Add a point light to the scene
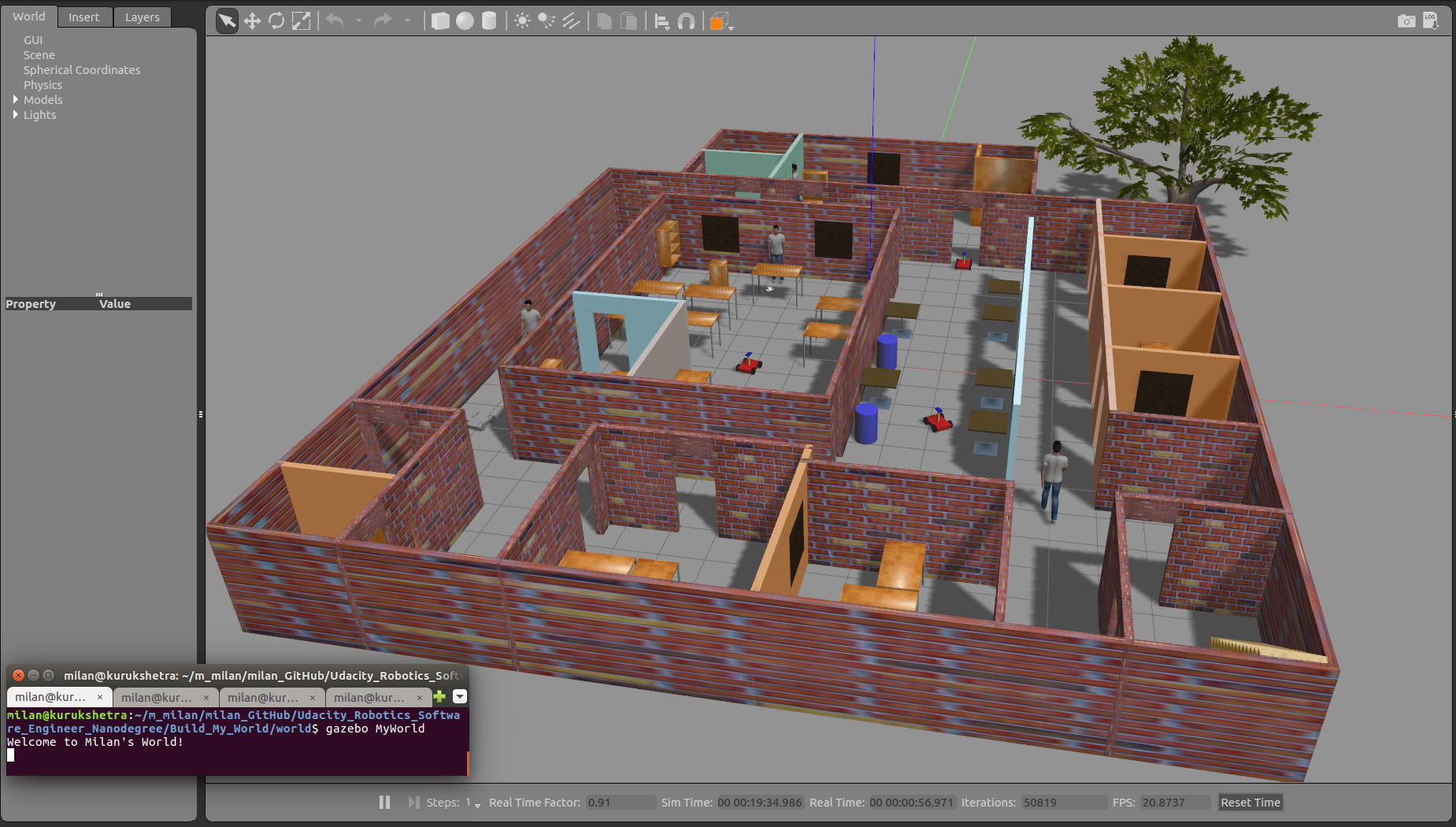This screenshot has height=827, width=1456. click(x=522, y=21)
